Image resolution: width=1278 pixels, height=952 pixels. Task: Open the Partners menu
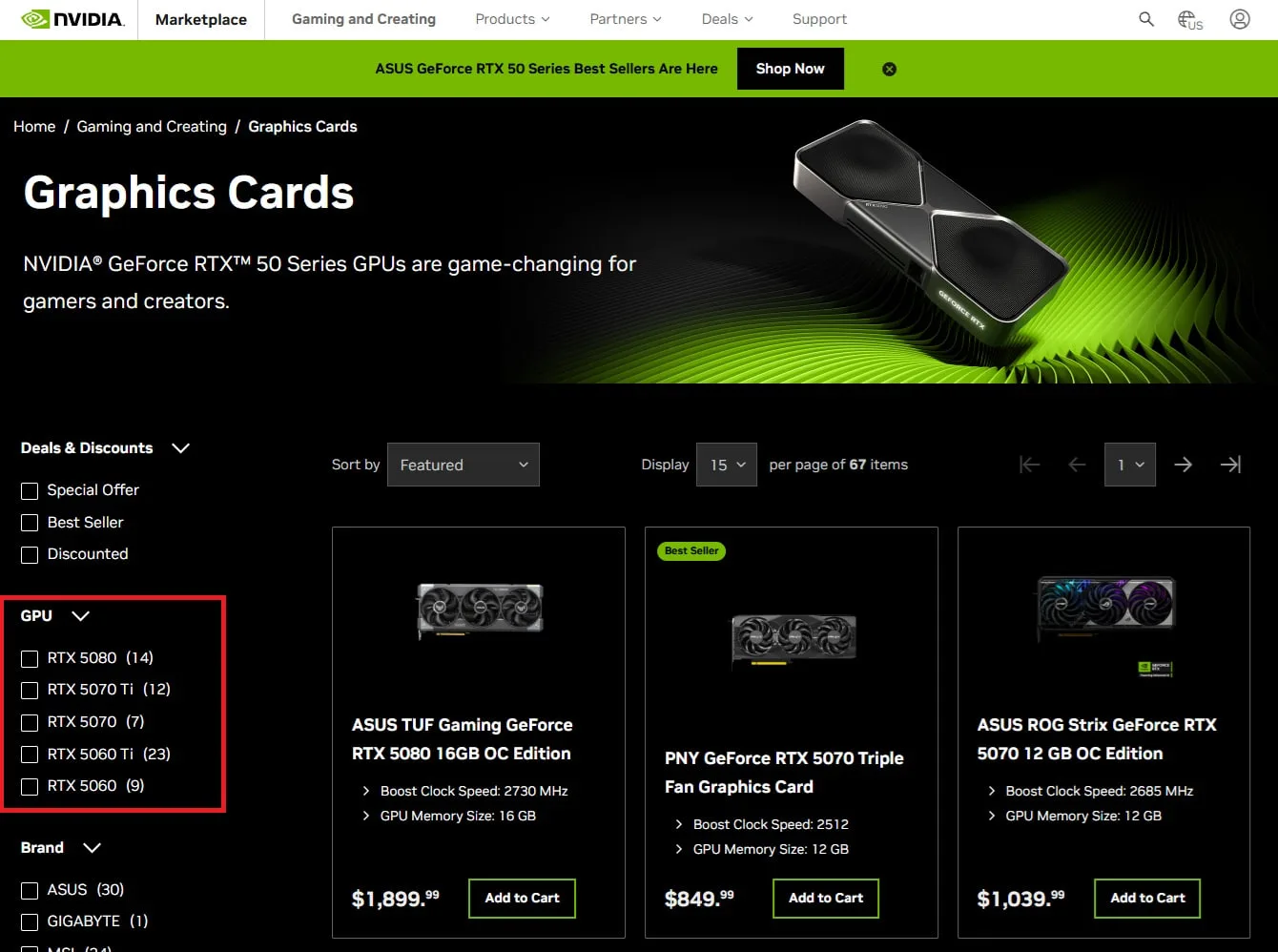(x=626, y=19)
